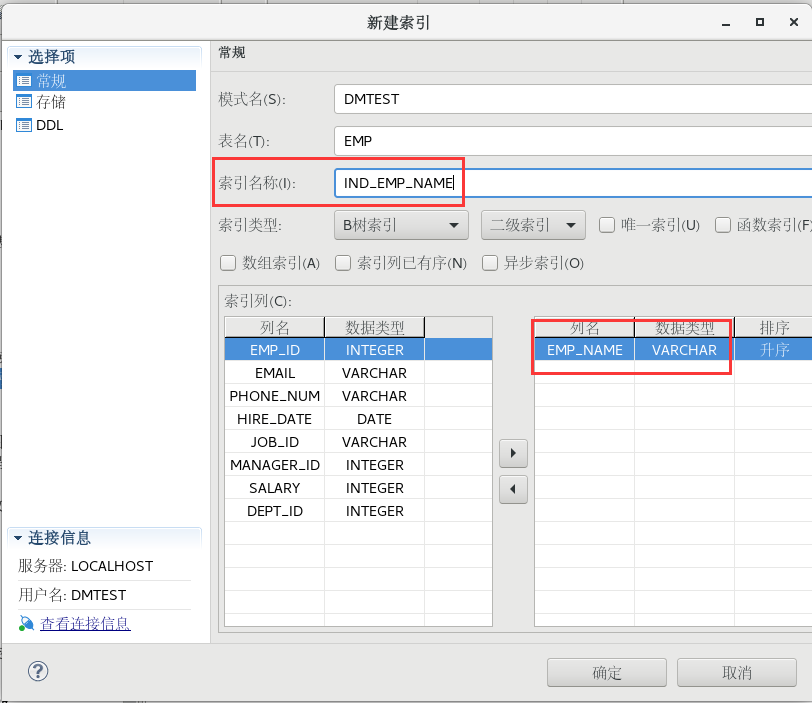The image size is (812, 703).
Task: Click the help question mark icon
Action: pos(38,671)
